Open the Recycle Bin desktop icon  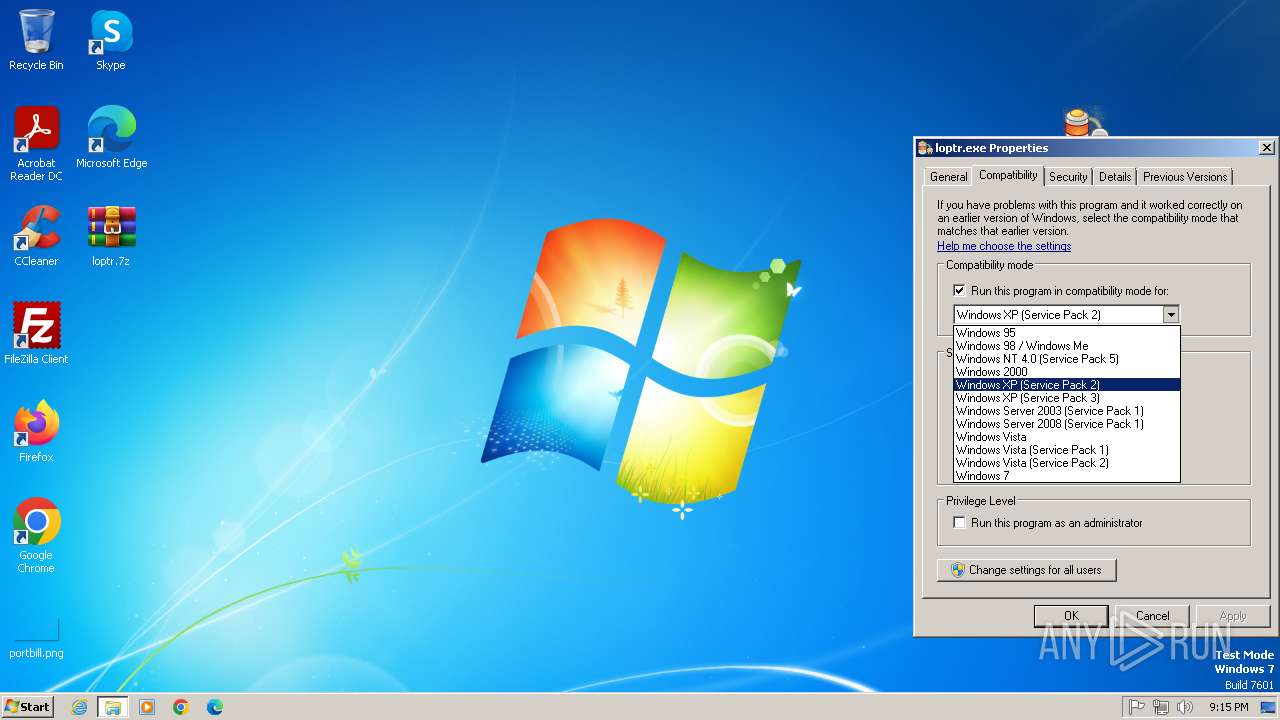click(x=36, y=40)
